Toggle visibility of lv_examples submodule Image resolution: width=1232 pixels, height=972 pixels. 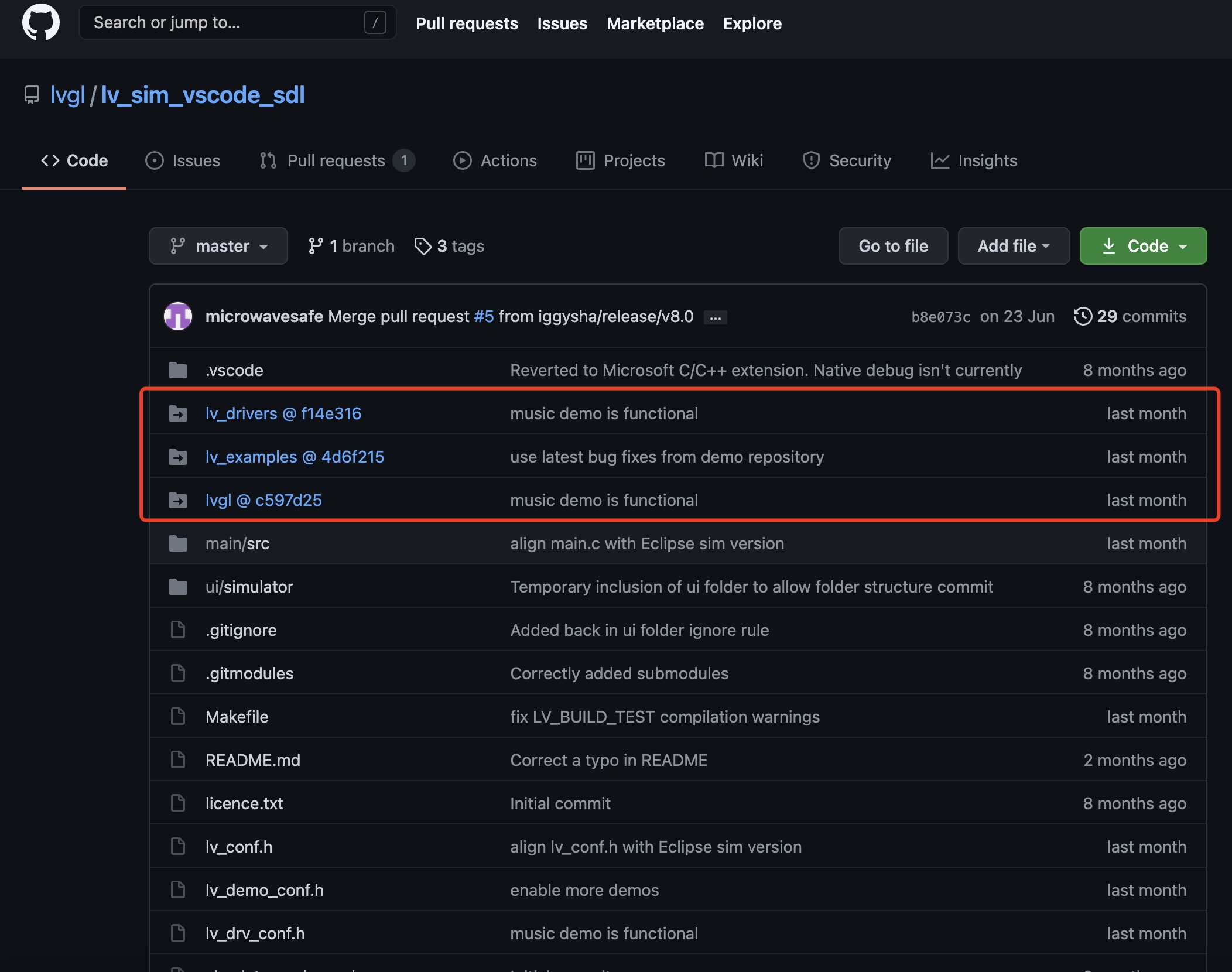[177, 455]
